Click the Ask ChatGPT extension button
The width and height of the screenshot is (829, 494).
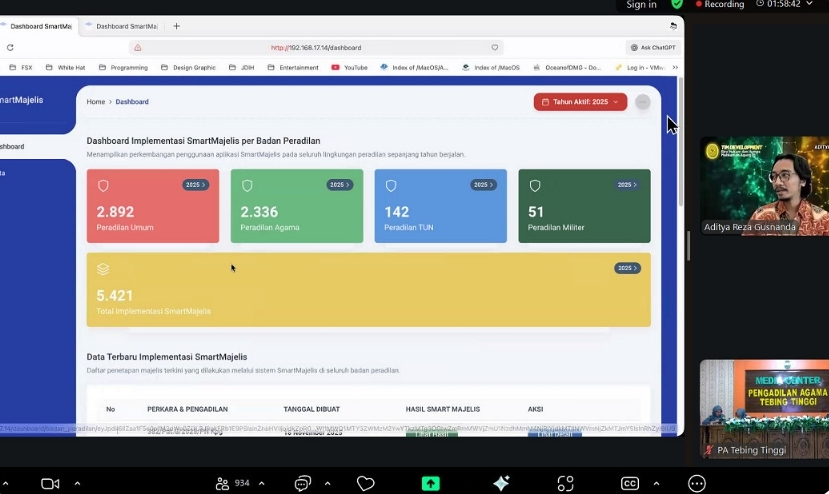click(x=653, y=47)
